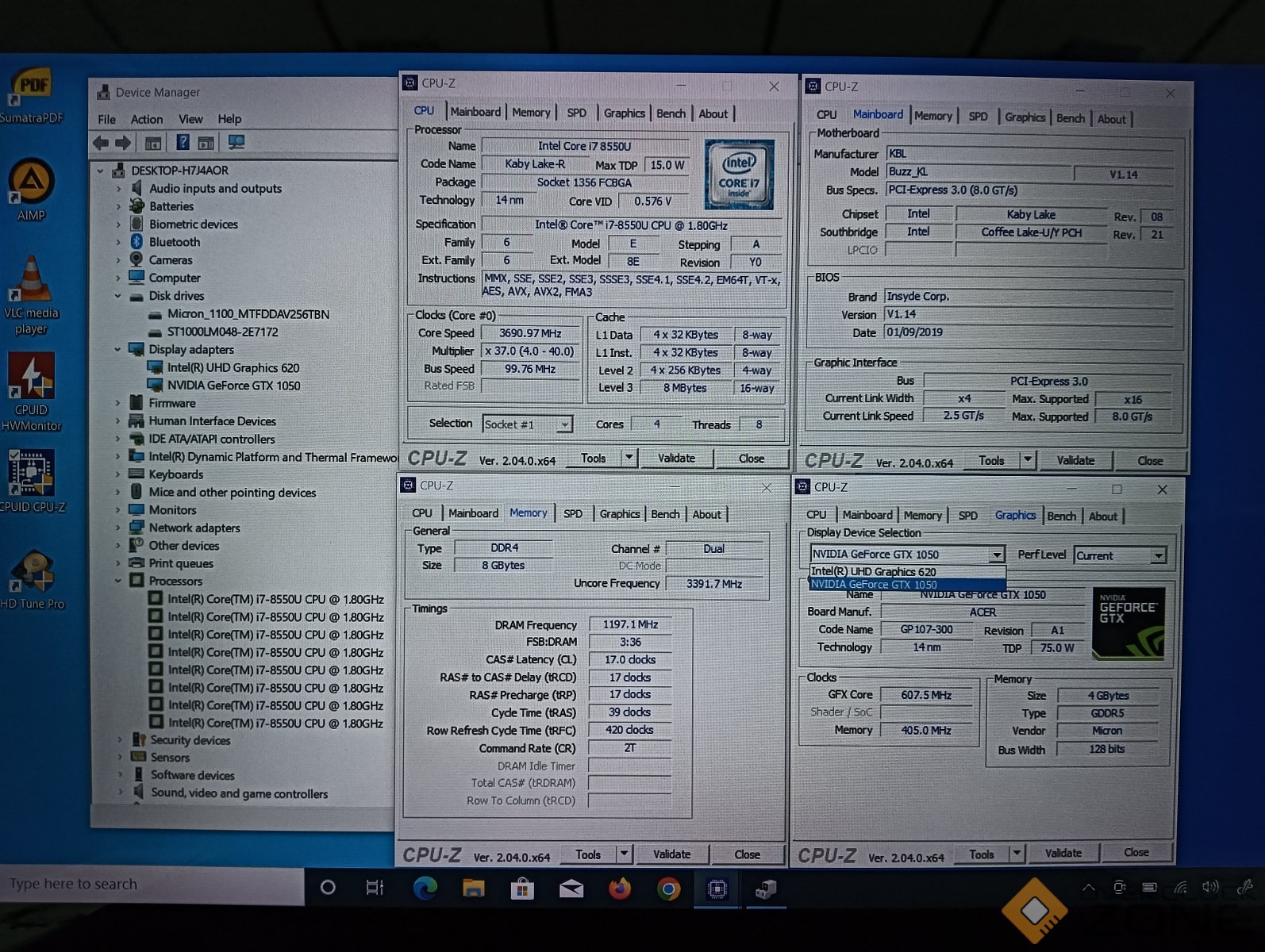
Task: Launch Microsoft Edge from taskbar
Action: (425, 888)
